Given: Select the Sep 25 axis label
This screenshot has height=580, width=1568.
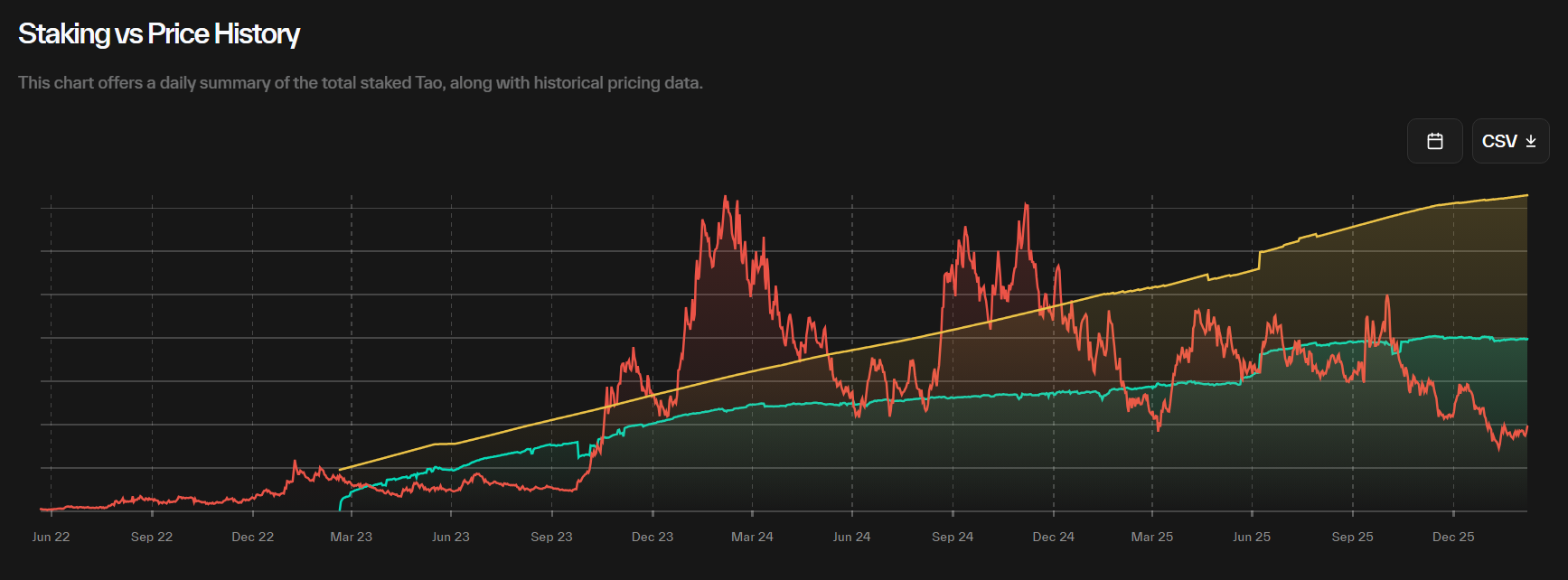Looking at the screenshot, I should tap(1352, 537).
